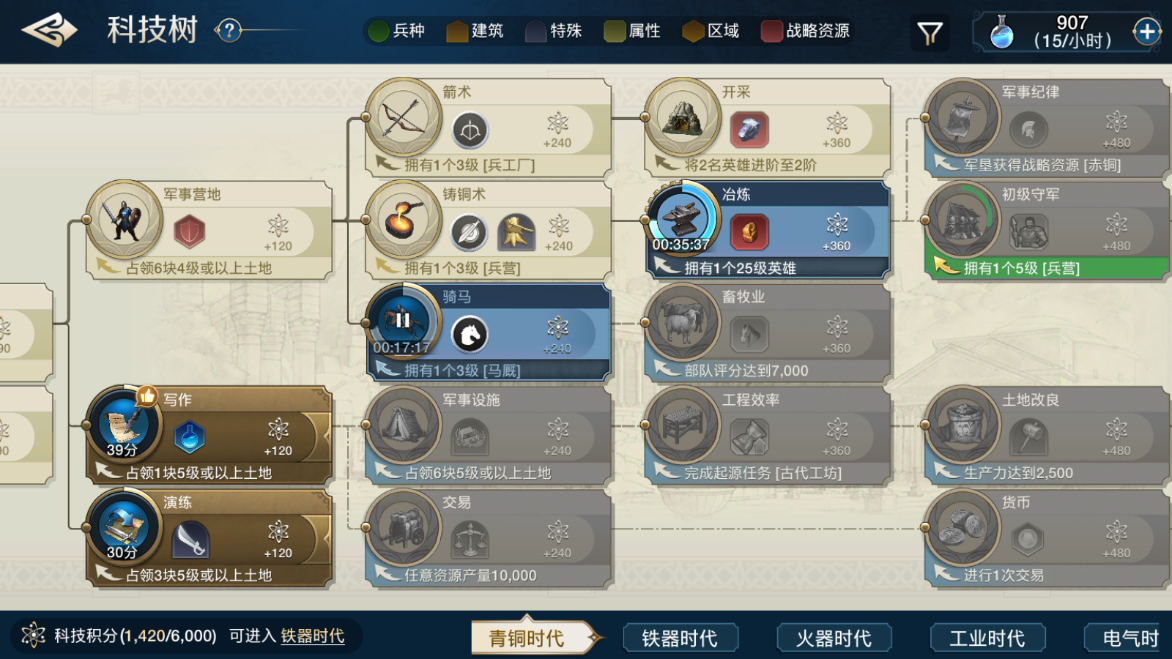The height and width of the screenshot is (659, 1172).
Task: Switch to the 铁器时代 tab
Action: (x=680, y=638)
